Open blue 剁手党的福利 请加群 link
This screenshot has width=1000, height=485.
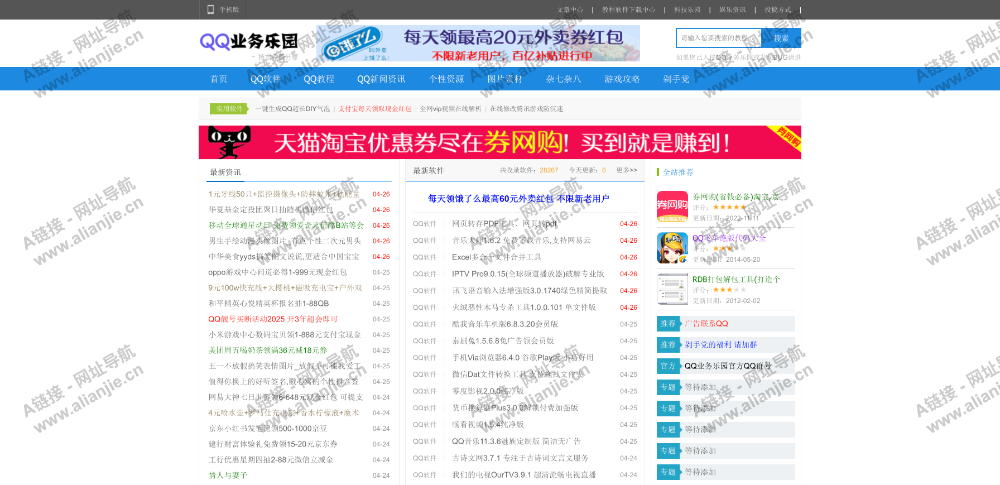(721, 345)
